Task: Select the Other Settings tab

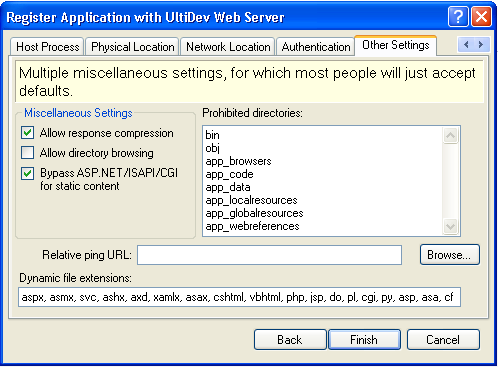Action: pos(396,45)
